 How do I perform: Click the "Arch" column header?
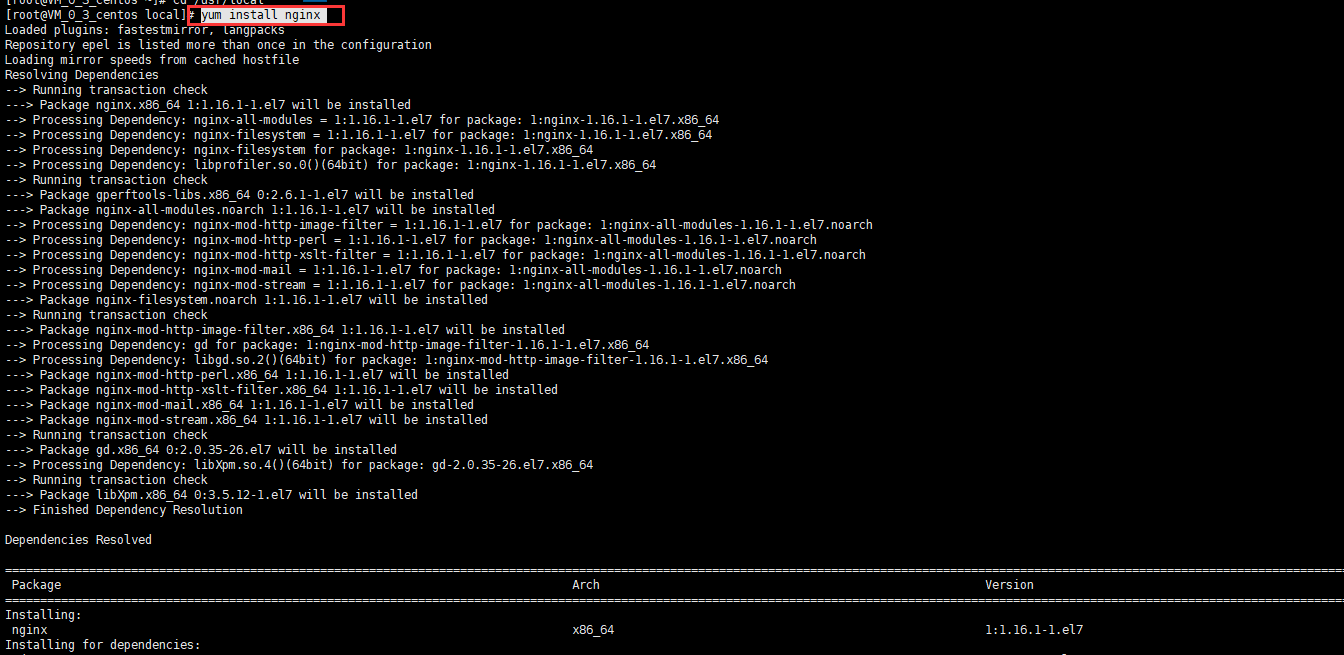click(586, 585)
